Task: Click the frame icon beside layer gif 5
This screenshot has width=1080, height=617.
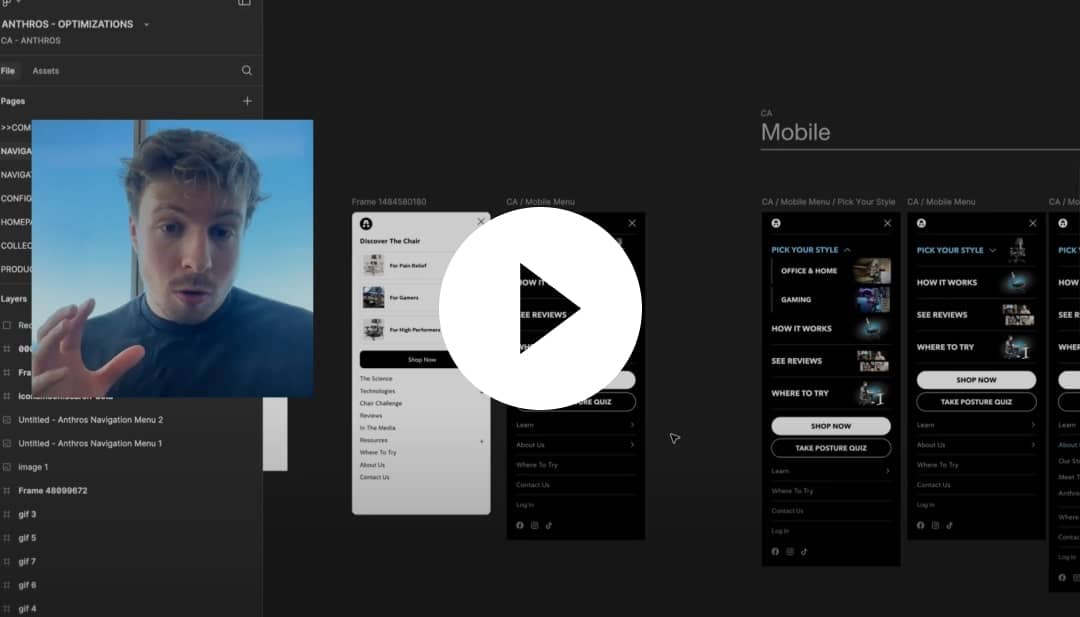Action: tap(7, 538)
